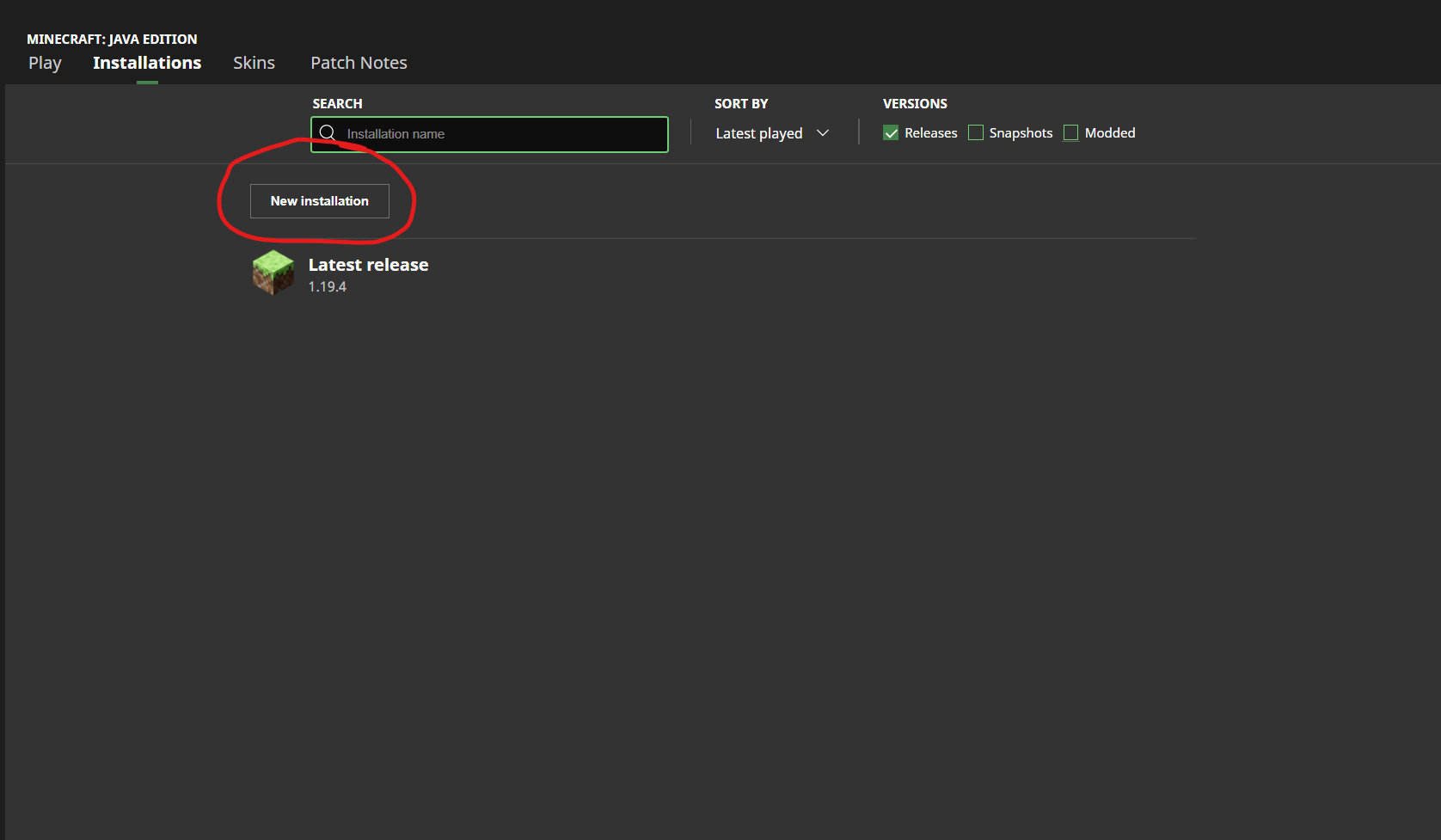The image size is (1441, 840).
Task: Click the Minecraft: Java Edition title
Action: click(x=112, y=39)
